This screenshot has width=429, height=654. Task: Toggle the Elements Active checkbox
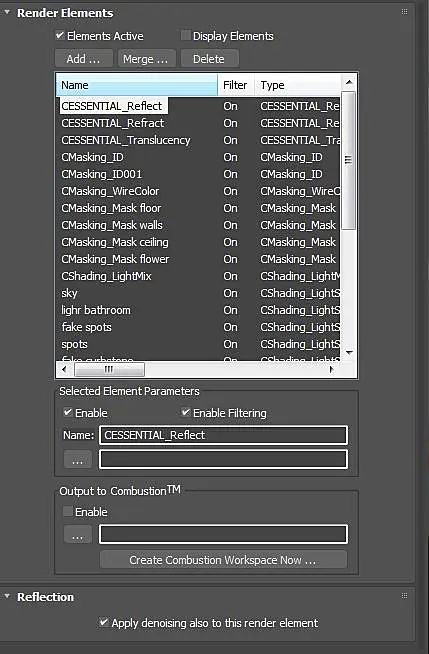point(60,35)
